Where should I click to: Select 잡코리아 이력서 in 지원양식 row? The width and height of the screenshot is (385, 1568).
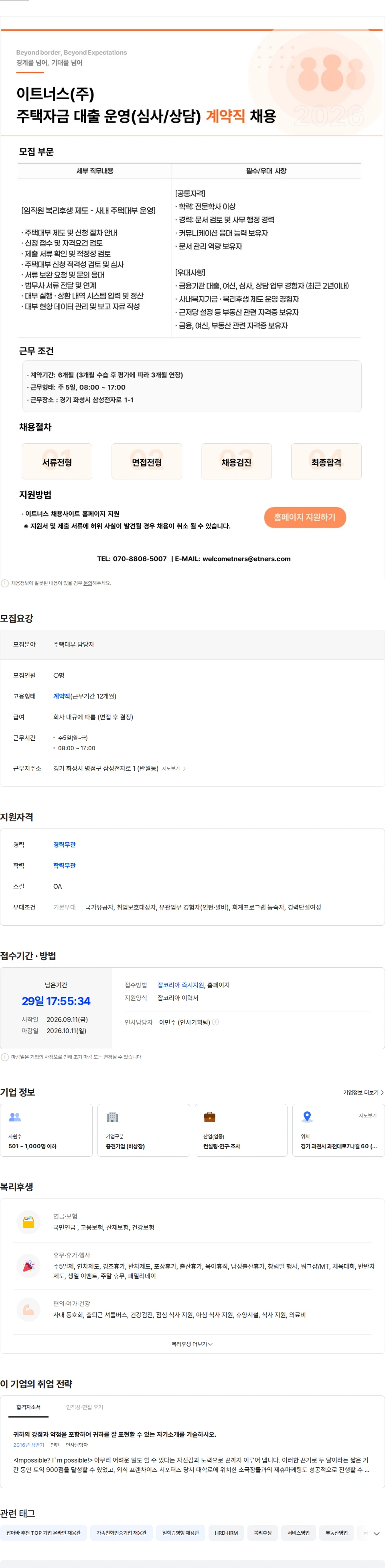[178, 997]
